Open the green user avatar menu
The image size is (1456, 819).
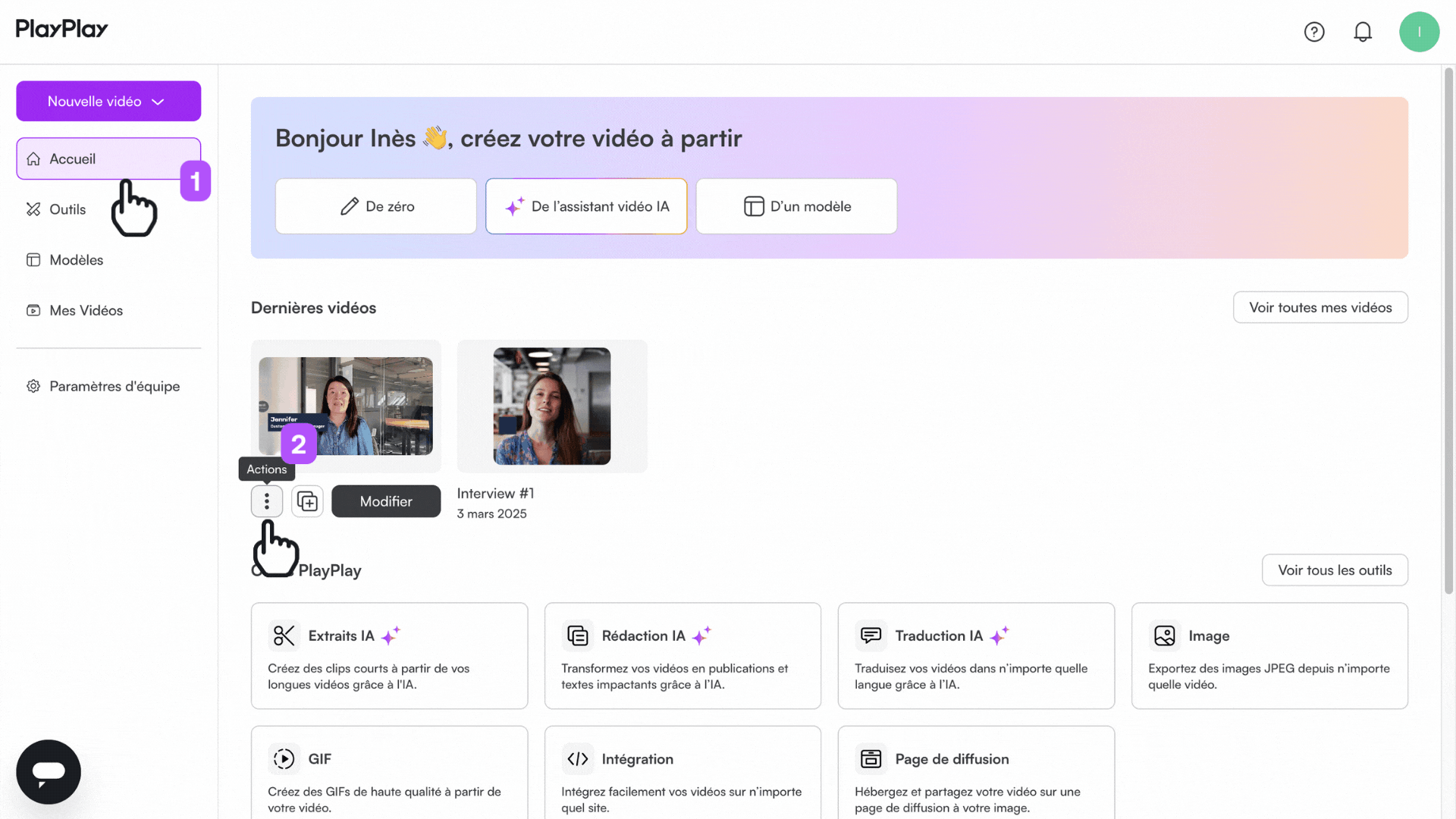[x=1419, y=32]
